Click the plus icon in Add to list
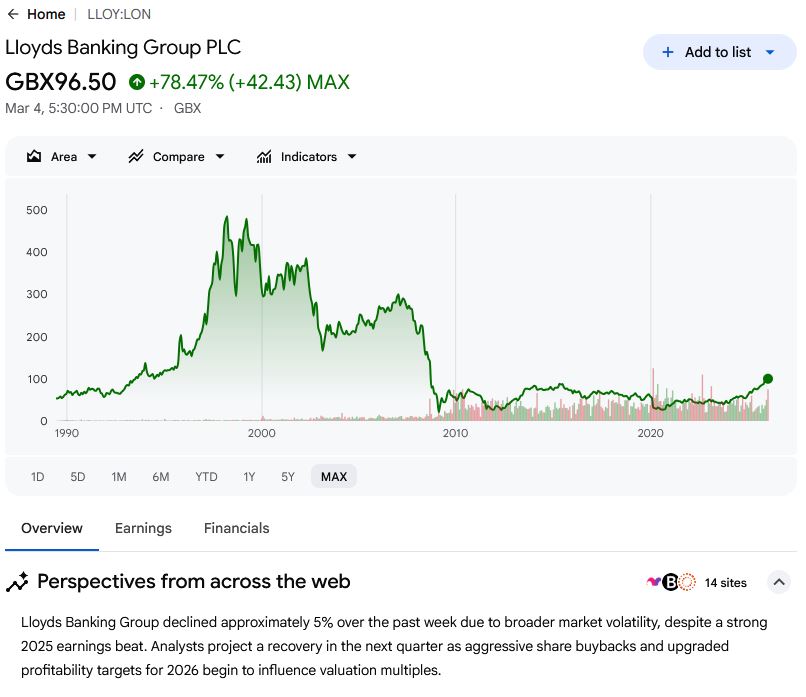This screenshot has width=806, height=697. 668,52
